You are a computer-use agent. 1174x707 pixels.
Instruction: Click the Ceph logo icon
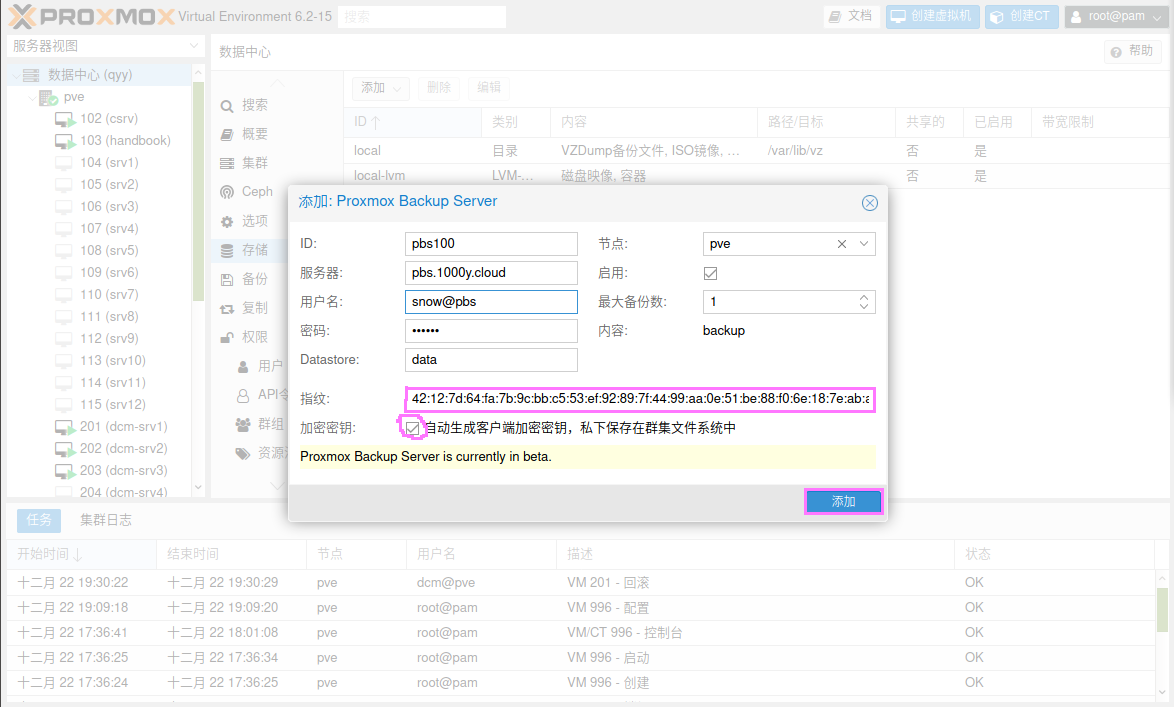227,192
